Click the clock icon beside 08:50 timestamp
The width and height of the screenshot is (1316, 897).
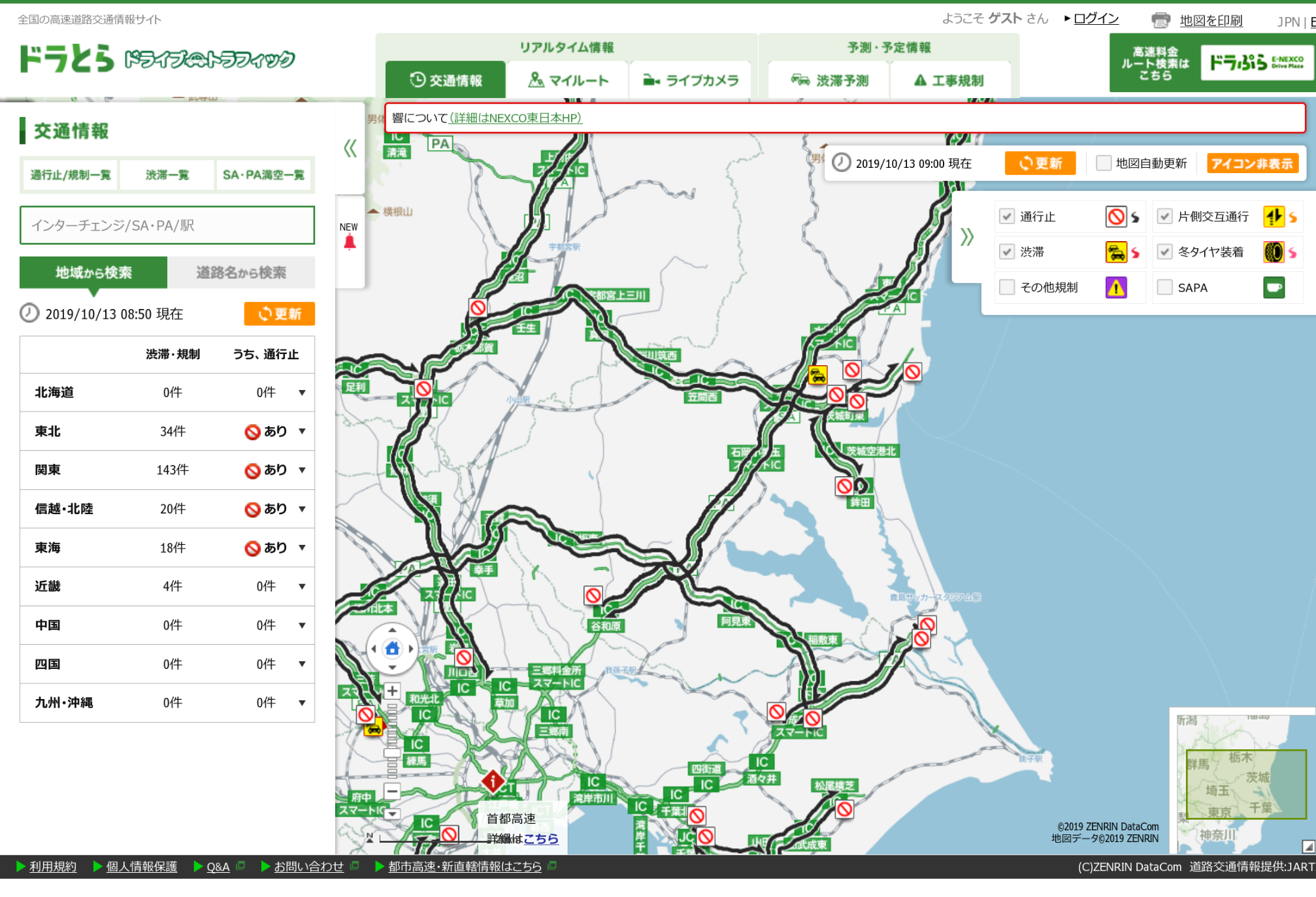pos(29,314)
